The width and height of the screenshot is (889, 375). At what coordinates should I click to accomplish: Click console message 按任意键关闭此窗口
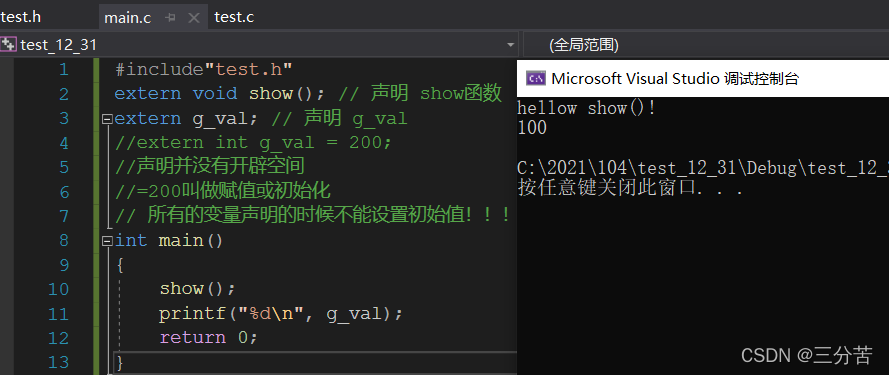coord(630,188)
